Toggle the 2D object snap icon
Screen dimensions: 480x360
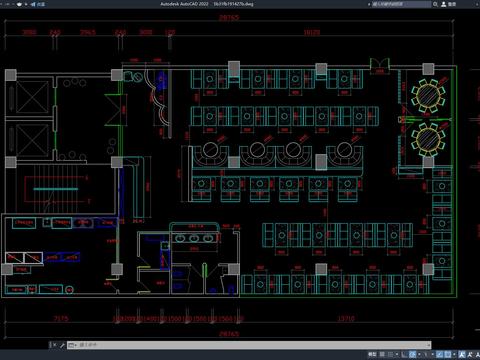pyautogui.click(x=448, y=354)
